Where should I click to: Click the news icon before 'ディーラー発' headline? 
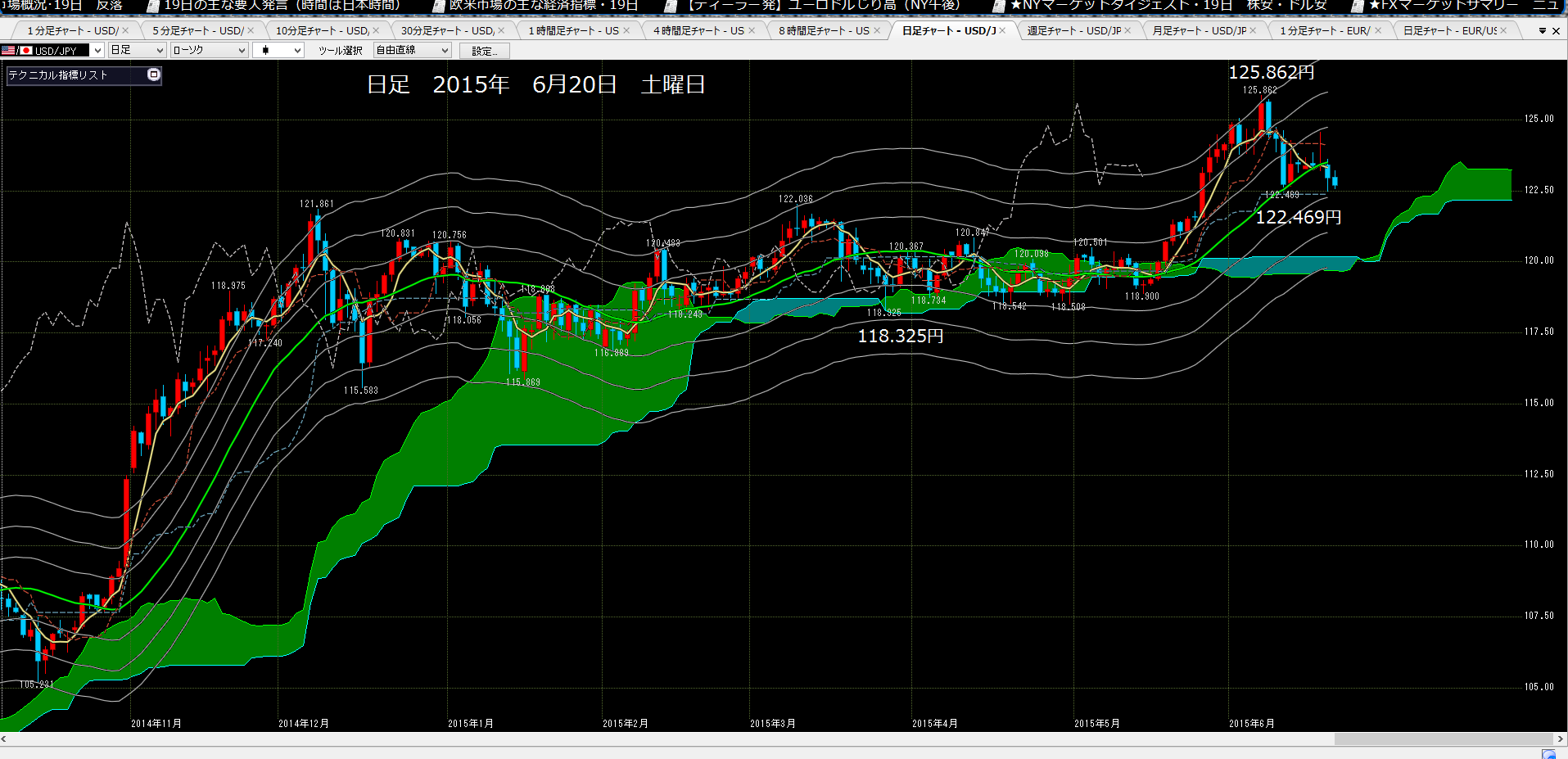[671, 6]
